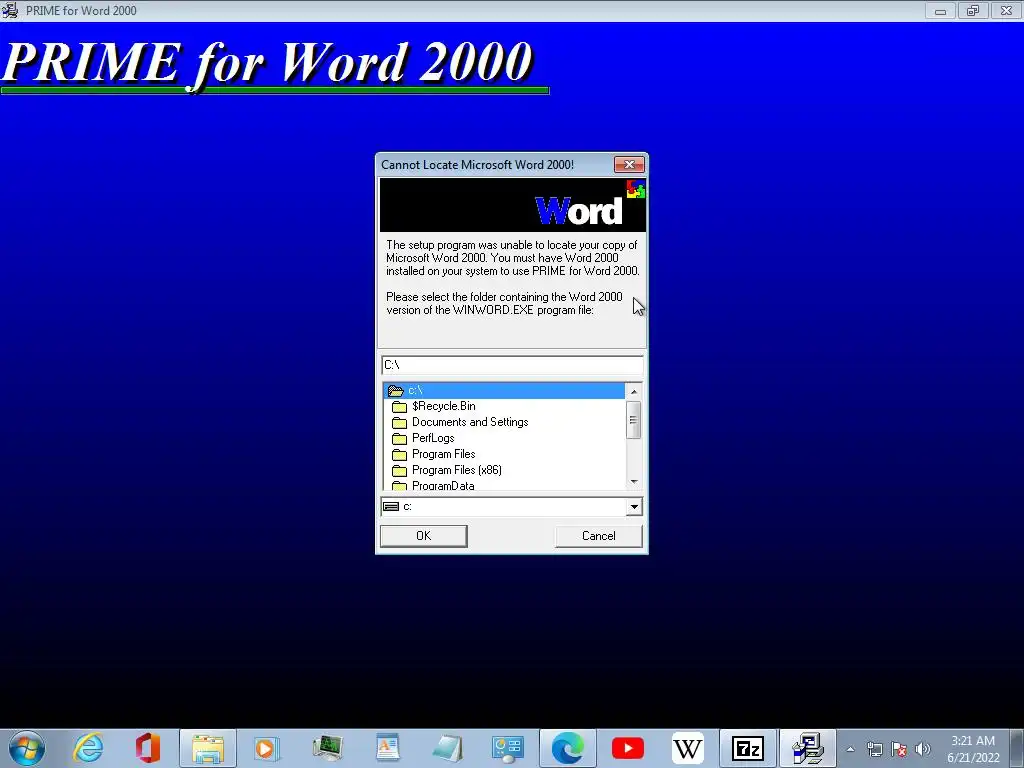Close the Cannot Locate Microsoft Word dialog

click(x=629, y=165)
